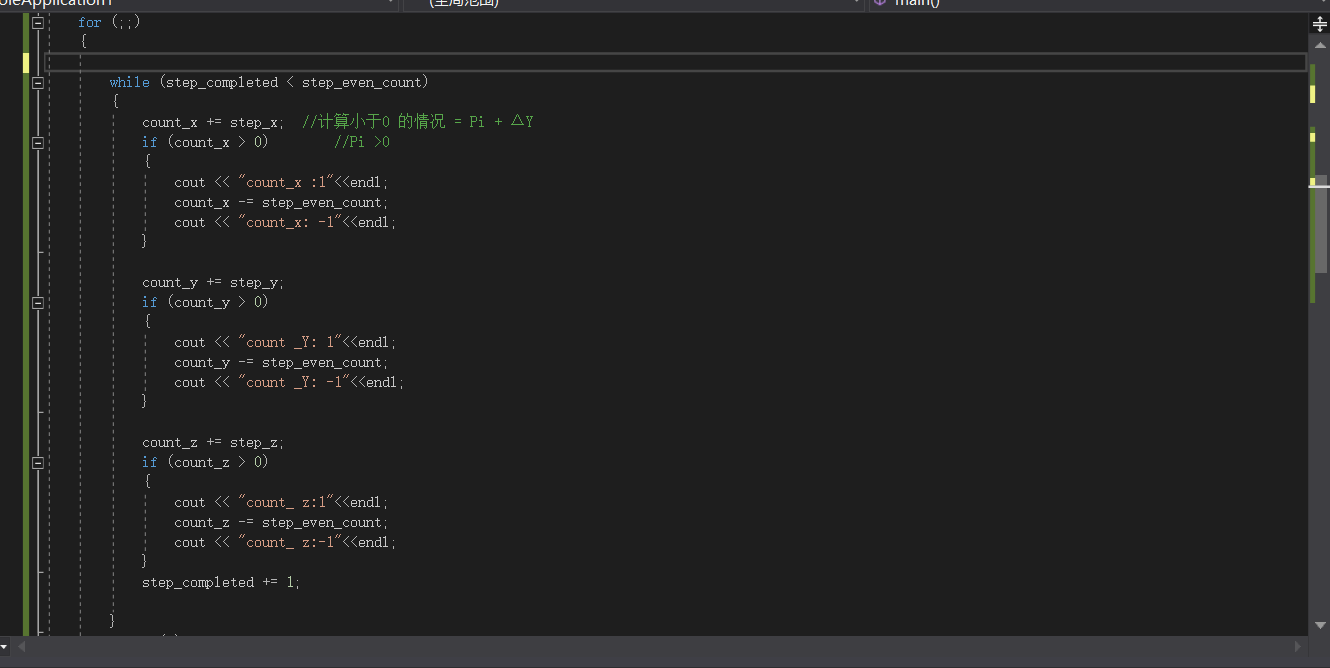Click the horizontal scrollbar left arrow

coord(21,647)
